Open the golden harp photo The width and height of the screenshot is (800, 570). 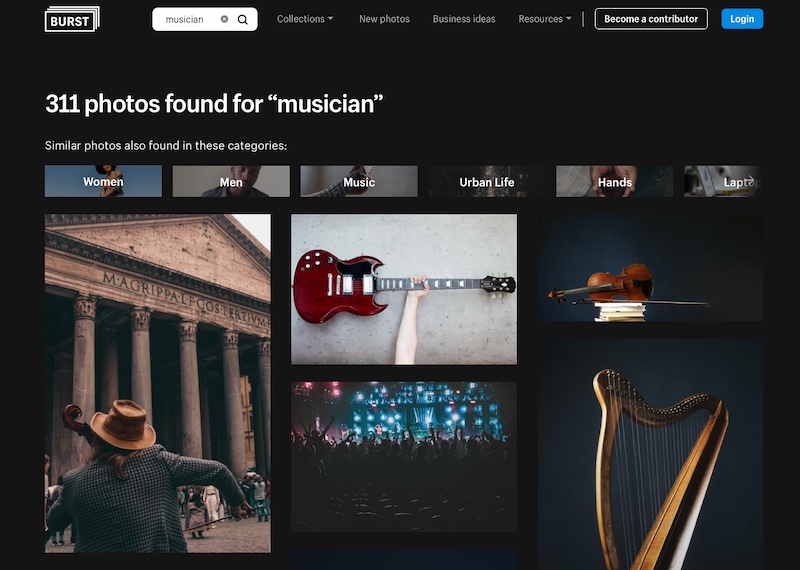(650, 454)
